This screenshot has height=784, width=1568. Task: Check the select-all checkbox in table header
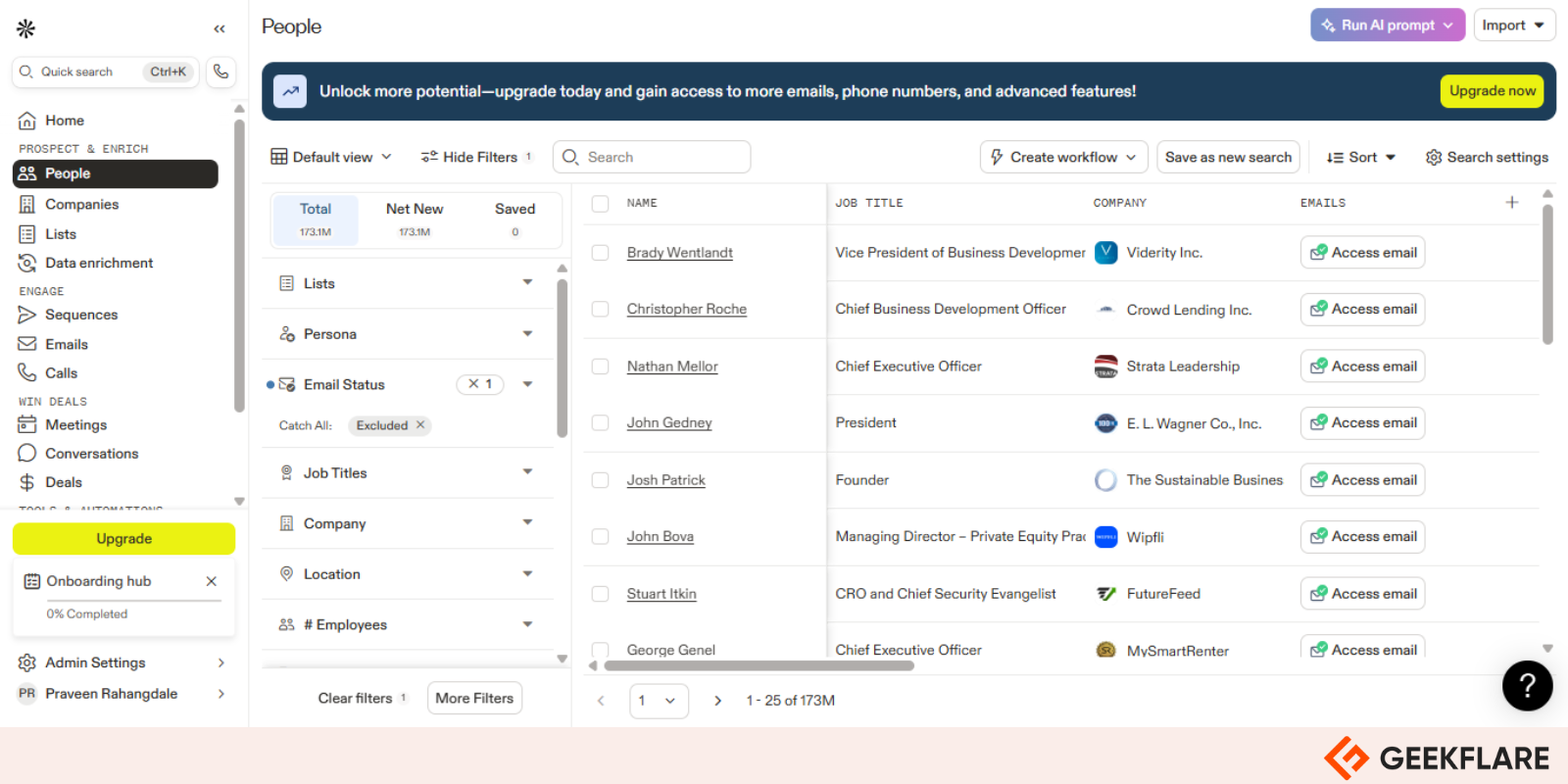601,204
